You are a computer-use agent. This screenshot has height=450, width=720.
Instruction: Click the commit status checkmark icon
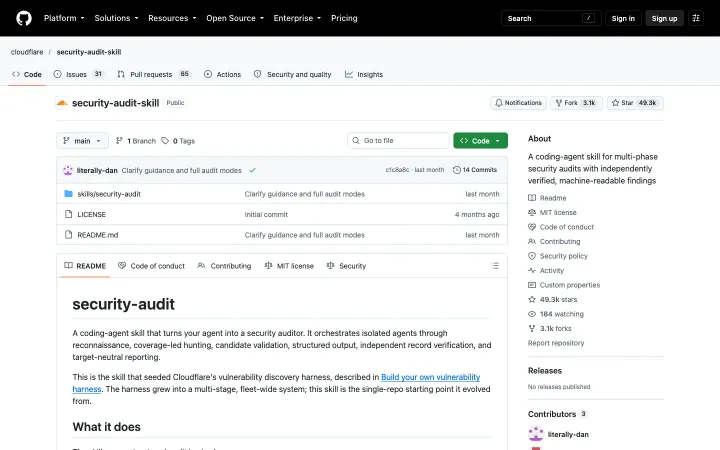tap(253, 170)
